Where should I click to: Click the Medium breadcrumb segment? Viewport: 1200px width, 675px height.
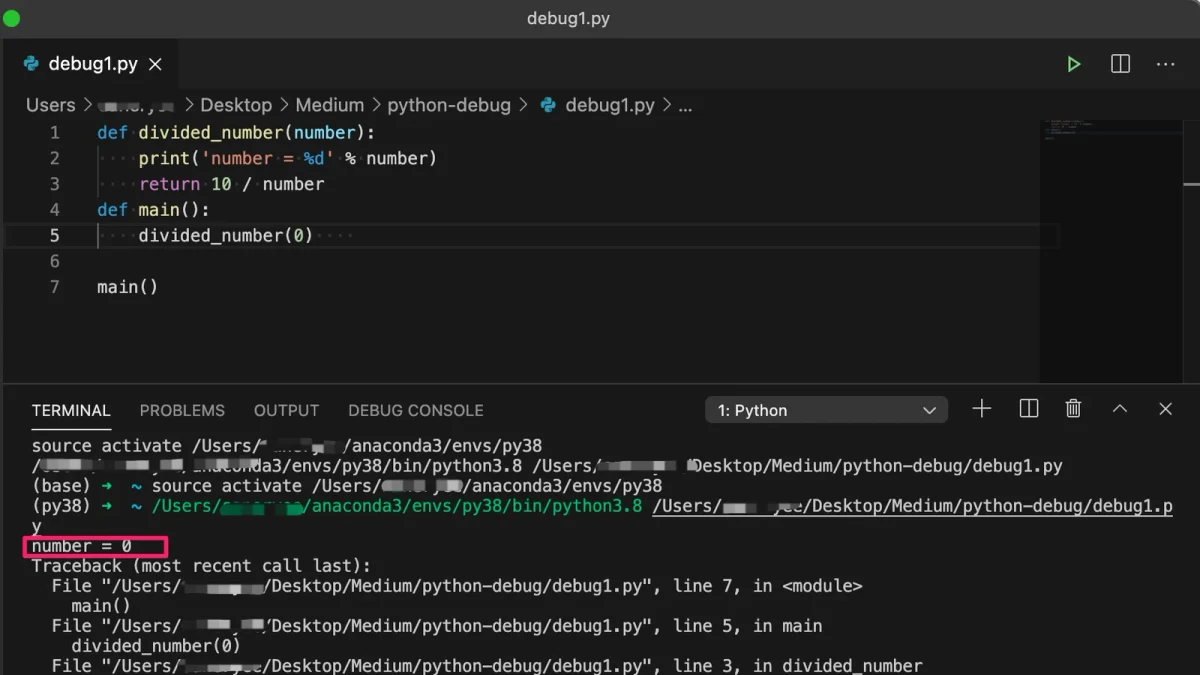[330, 105]
